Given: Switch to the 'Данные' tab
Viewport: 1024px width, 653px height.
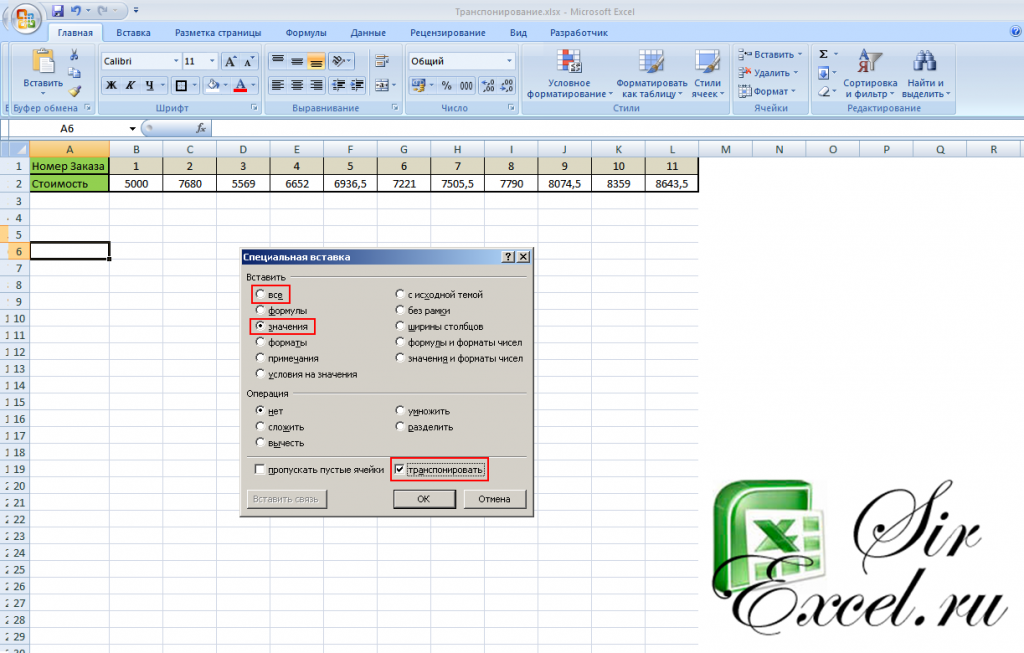Looking at the screenshot, I should coord(368,33).
